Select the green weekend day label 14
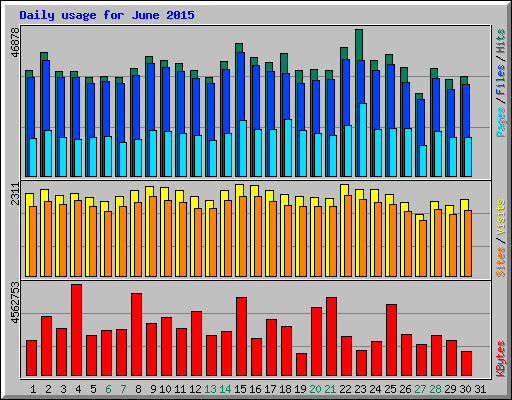The width and height of the screenshot is (512, 400). [x=225, y=389]
